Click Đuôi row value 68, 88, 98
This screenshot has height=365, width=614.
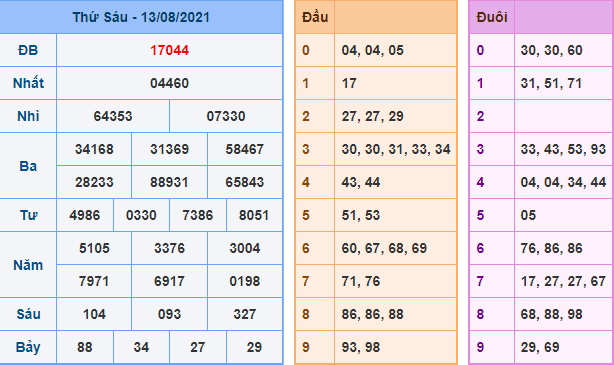click(x=551, y=314)
